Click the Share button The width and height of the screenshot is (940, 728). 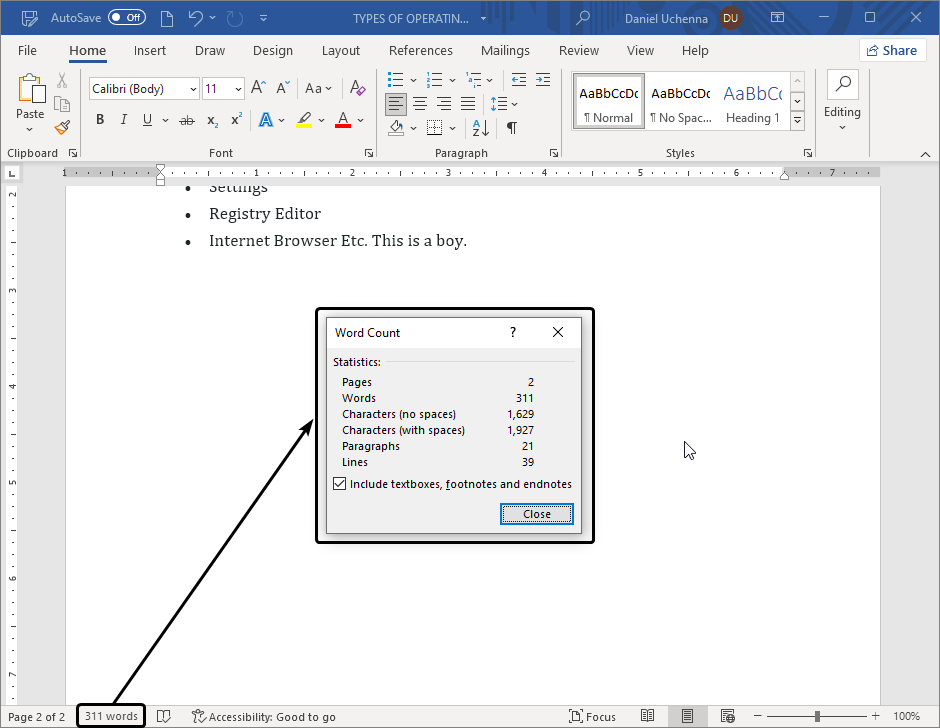(892, 50)
